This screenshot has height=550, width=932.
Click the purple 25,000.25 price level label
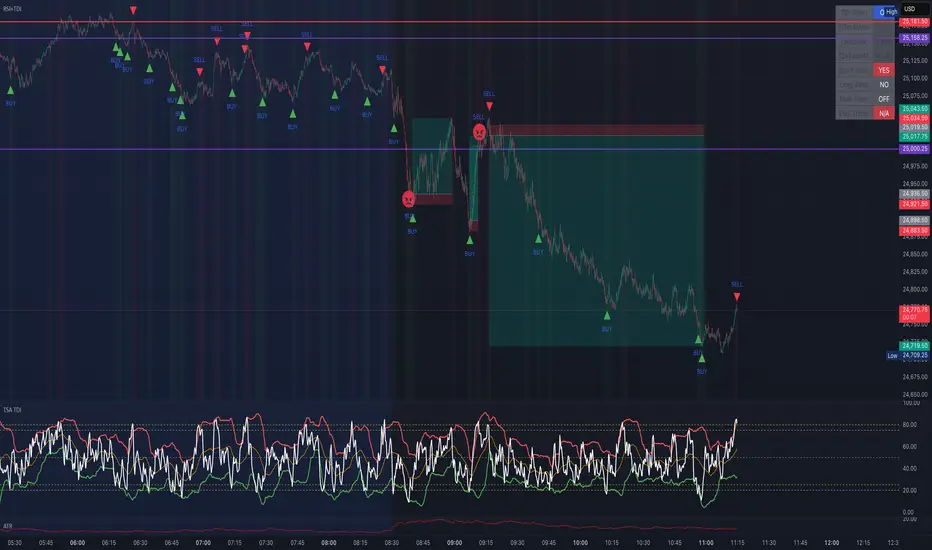click(x=913, y=149)
